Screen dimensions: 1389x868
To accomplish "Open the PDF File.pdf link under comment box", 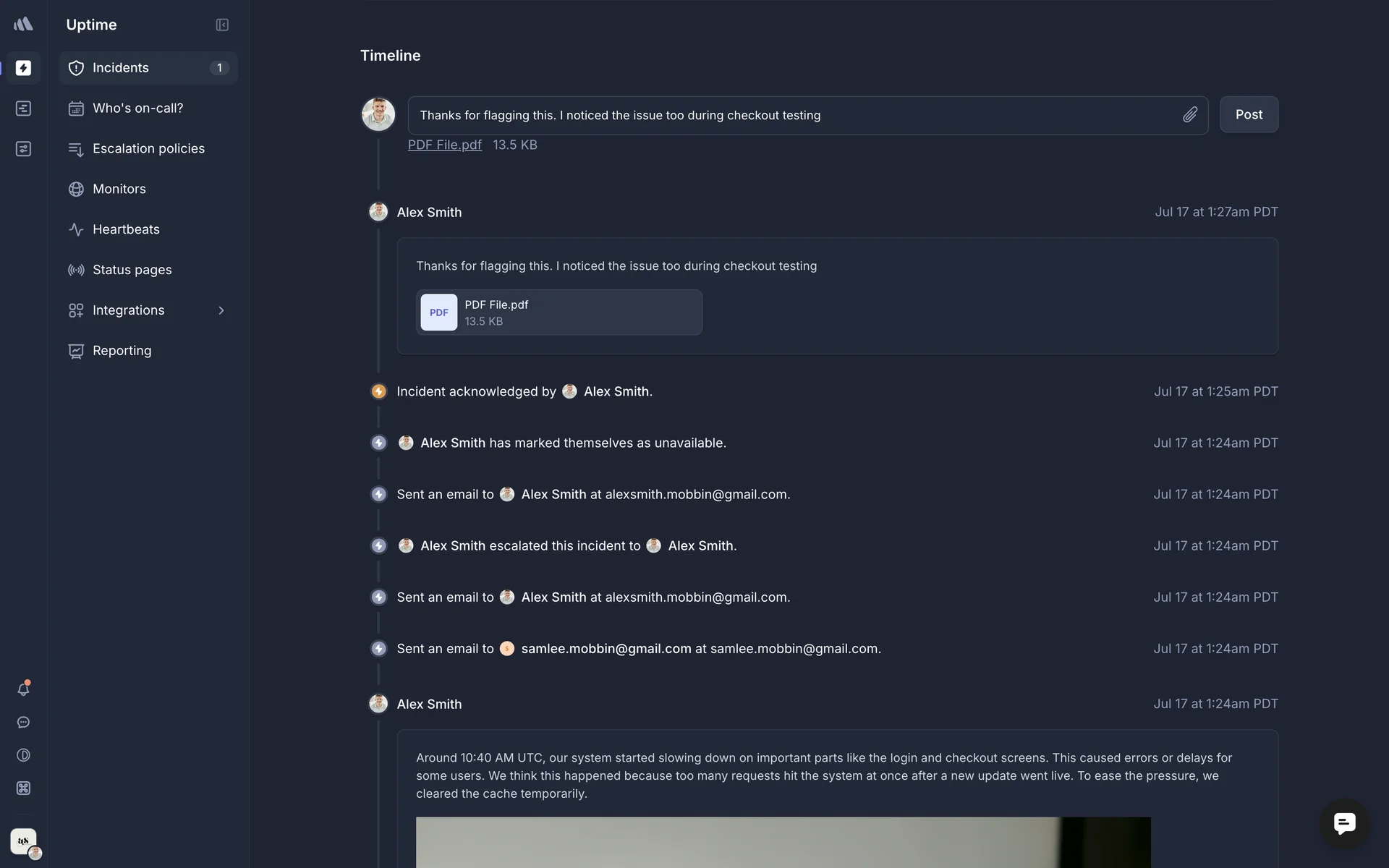I will click(x=444, y=145).
